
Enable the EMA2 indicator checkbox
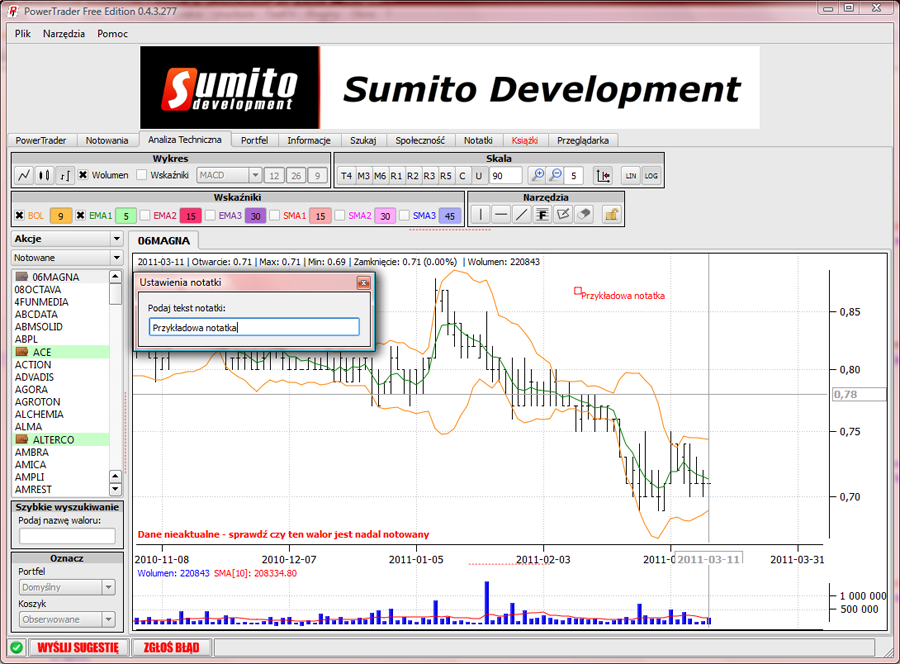click(x=145, y=215)
